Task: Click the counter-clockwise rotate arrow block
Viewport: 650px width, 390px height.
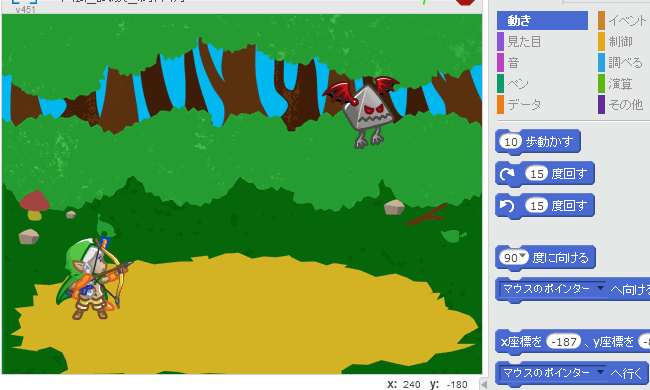Action: click(545, 206)
